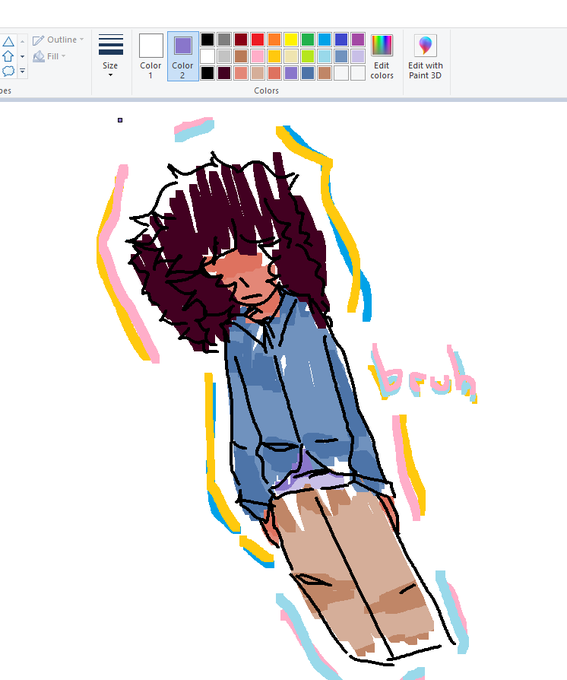Pick the custom black swatch in the bottom row
Viewport: 567px width, 680px height.
pos(207,73)
